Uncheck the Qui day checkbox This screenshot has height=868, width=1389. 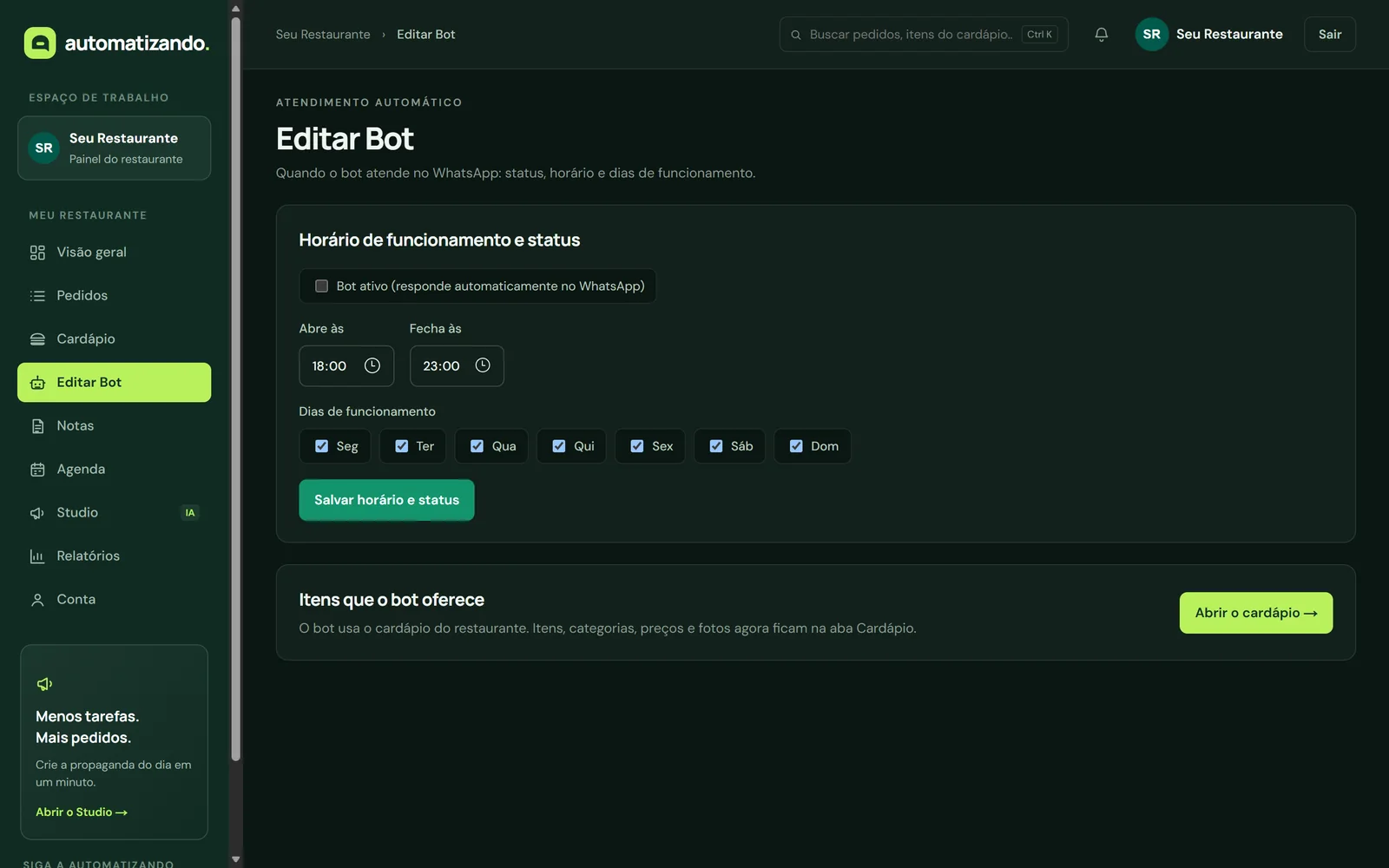pos(559,446)
